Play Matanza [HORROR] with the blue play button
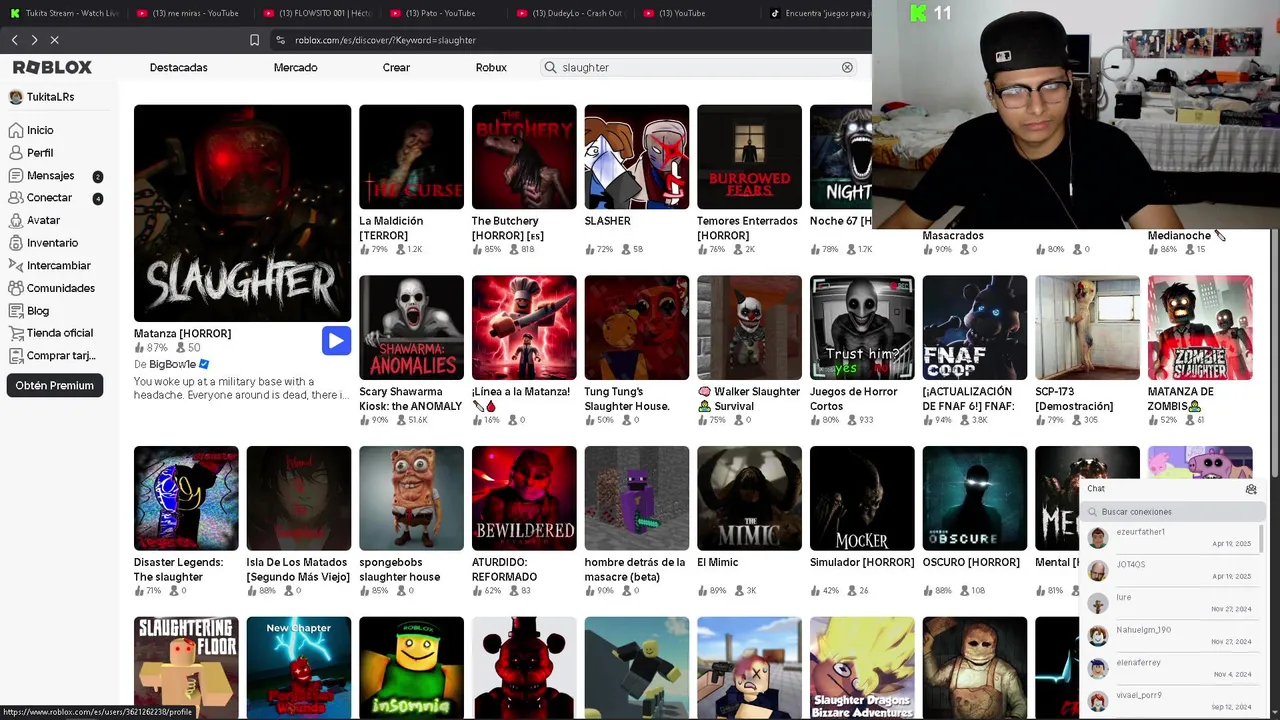Viewport: 1280px width, 720px height. 336,341
